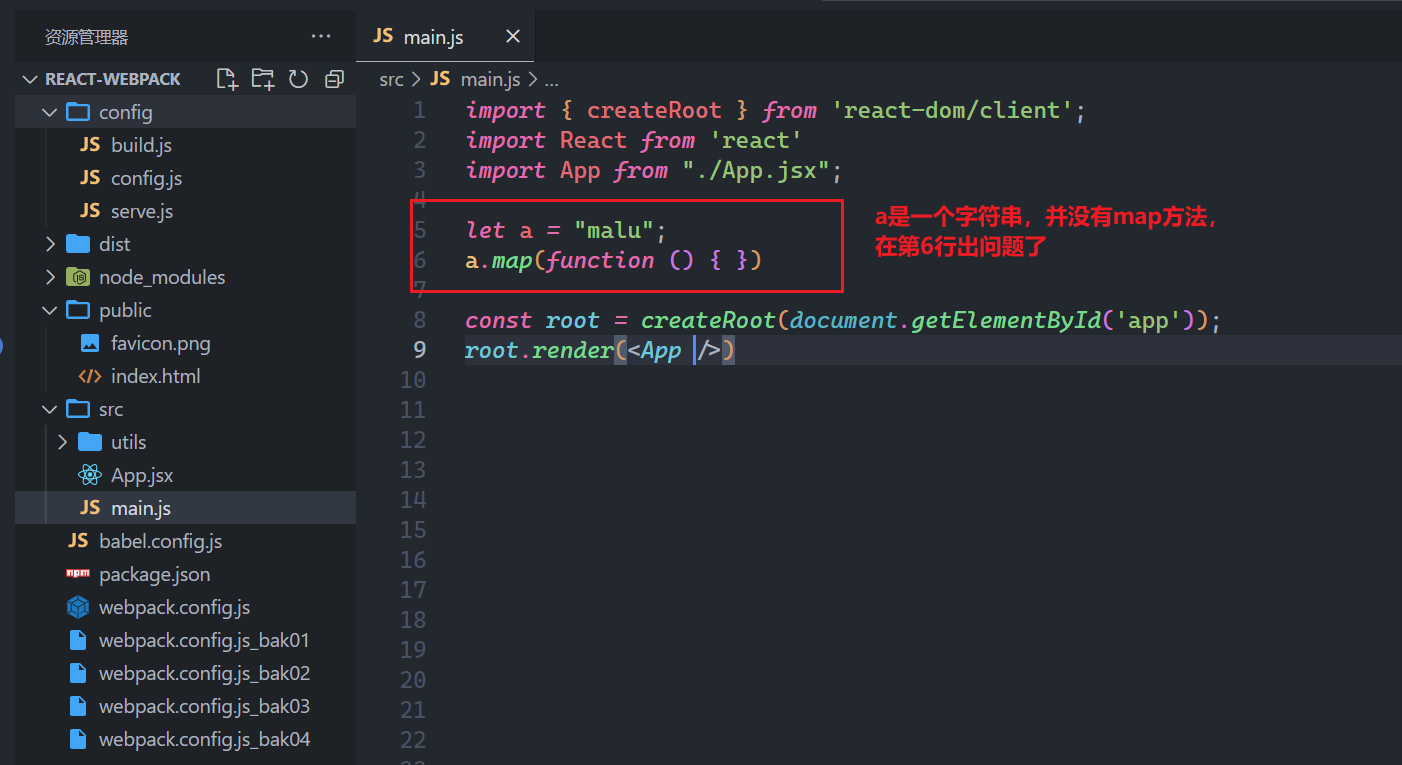Click the npm icon beside package.json
This screenshot has width=1402, height=765.
(78, 574)
